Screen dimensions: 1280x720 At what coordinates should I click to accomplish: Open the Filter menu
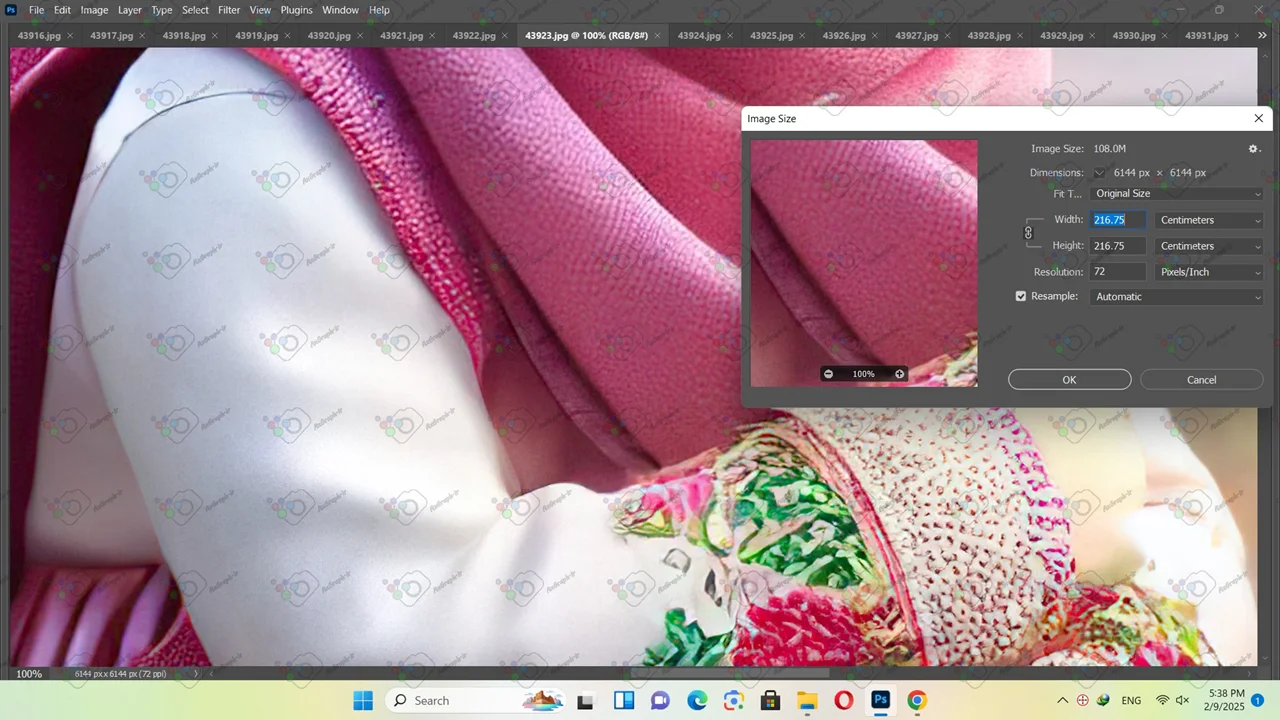coord(229,10)
